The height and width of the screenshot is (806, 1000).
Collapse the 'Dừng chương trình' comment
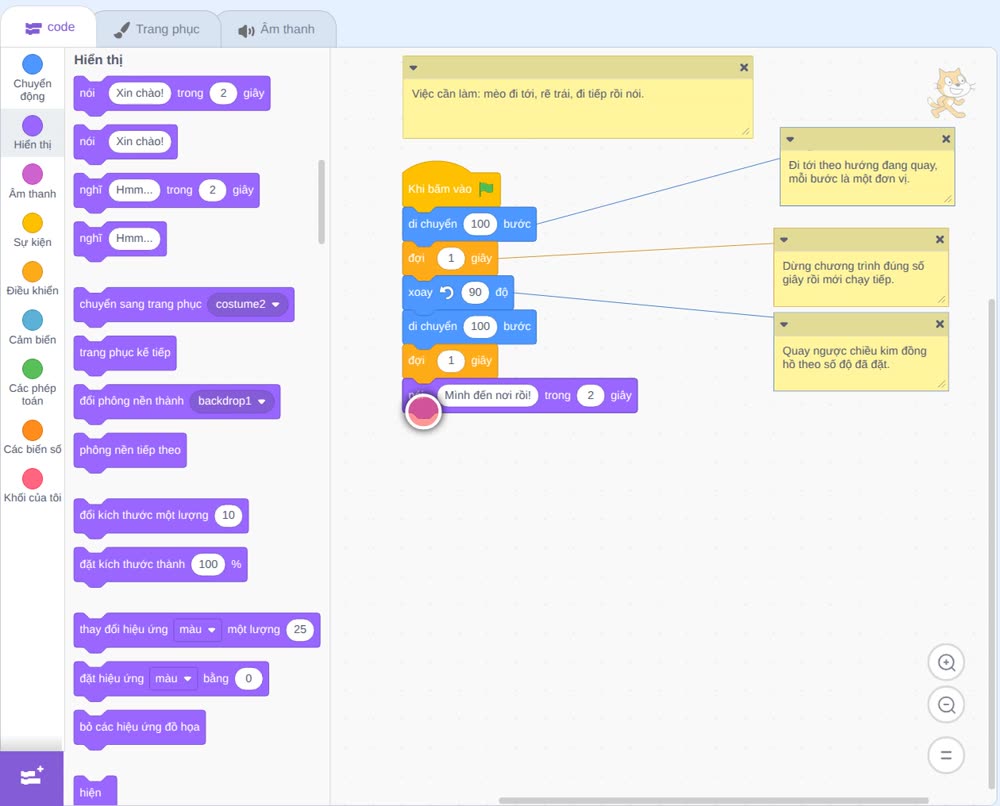pyautogui.click(x=784, y=240)
